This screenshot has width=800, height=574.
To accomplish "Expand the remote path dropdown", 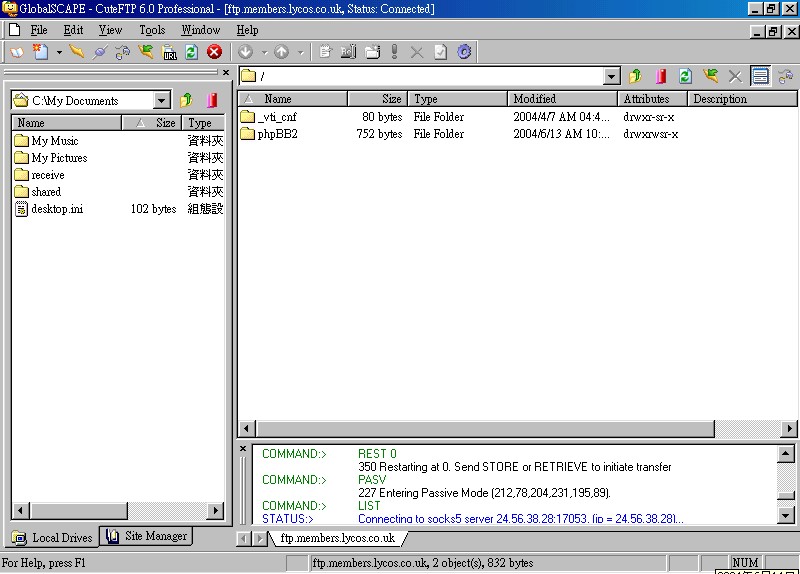I will (612, 77).
